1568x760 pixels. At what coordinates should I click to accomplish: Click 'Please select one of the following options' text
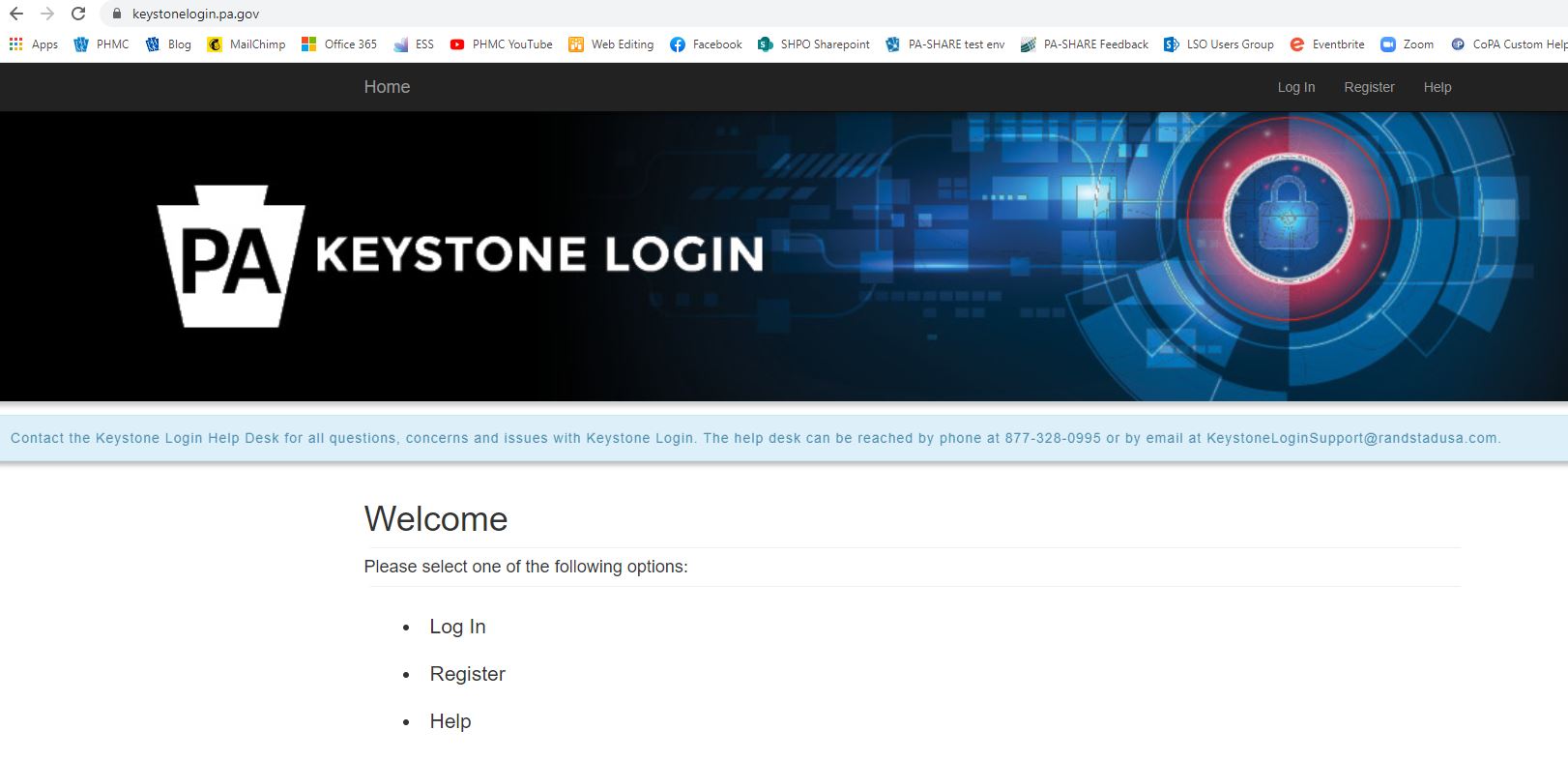coord(526,567)
